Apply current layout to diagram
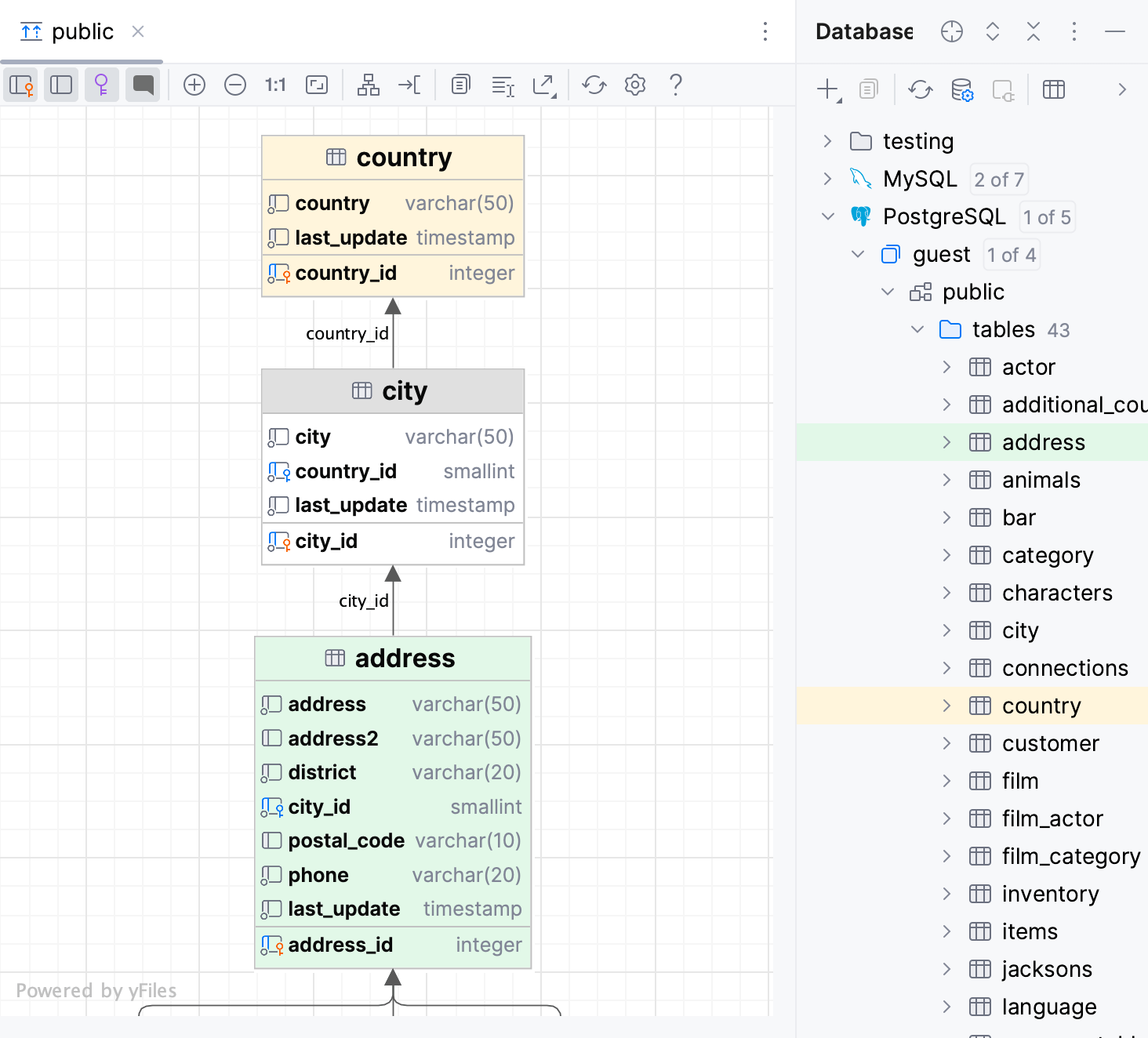1148x1038 pixels. click(369, 85)
